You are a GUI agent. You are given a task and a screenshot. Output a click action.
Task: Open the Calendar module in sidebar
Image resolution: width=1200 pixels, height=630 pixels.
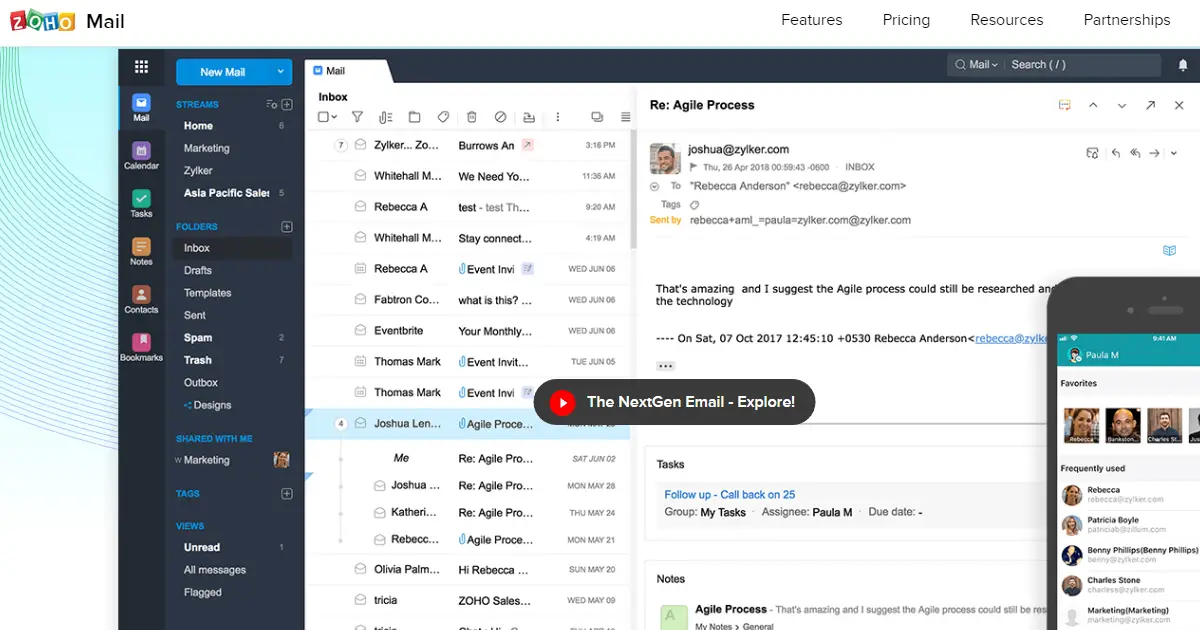coord(141,156)
